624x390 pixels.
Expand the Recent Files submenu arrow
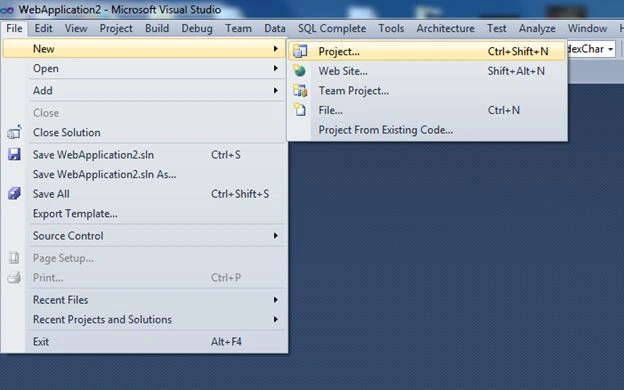tap(275, 300)
